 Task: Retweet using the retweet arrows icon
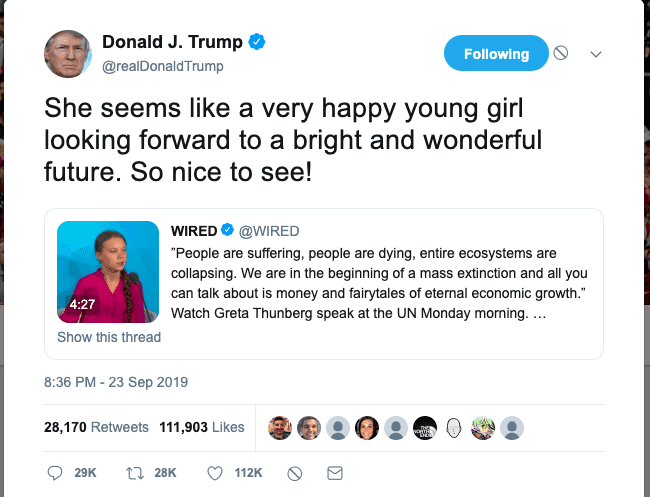coord(134,472)
